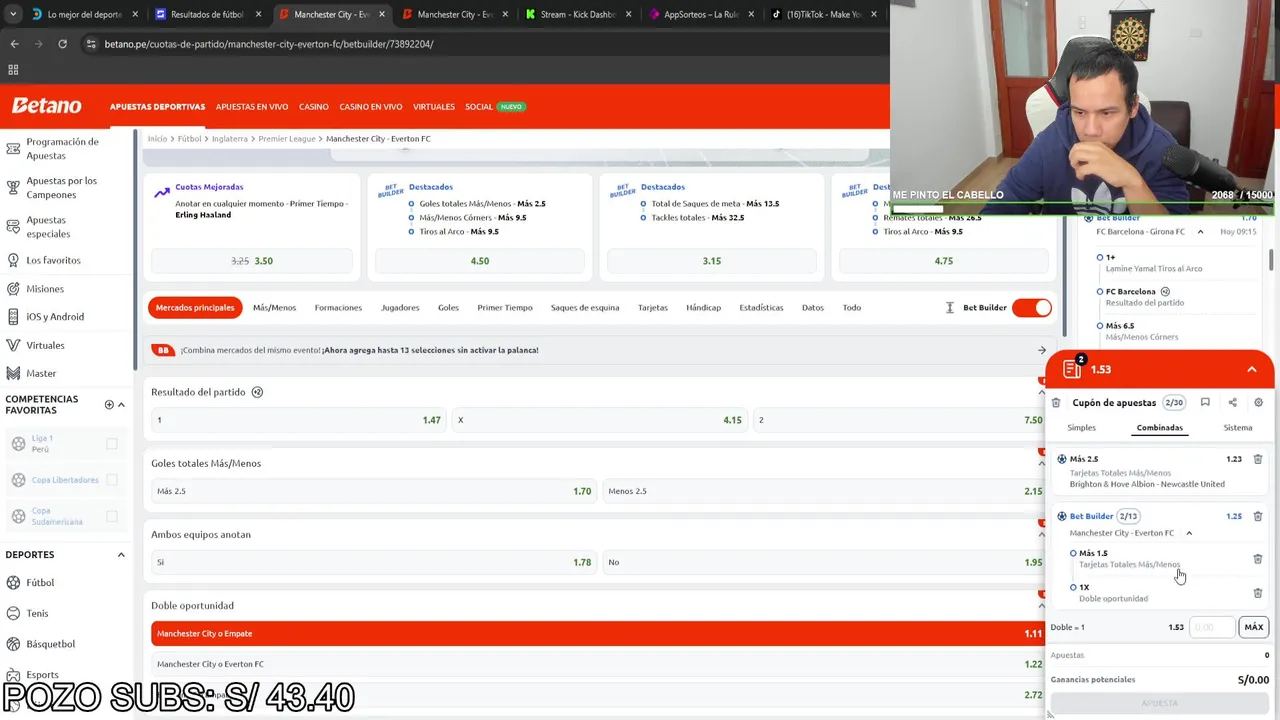
Task: Collapse the Deportes section
Action: pyautogui.click(x=121, y=554)
